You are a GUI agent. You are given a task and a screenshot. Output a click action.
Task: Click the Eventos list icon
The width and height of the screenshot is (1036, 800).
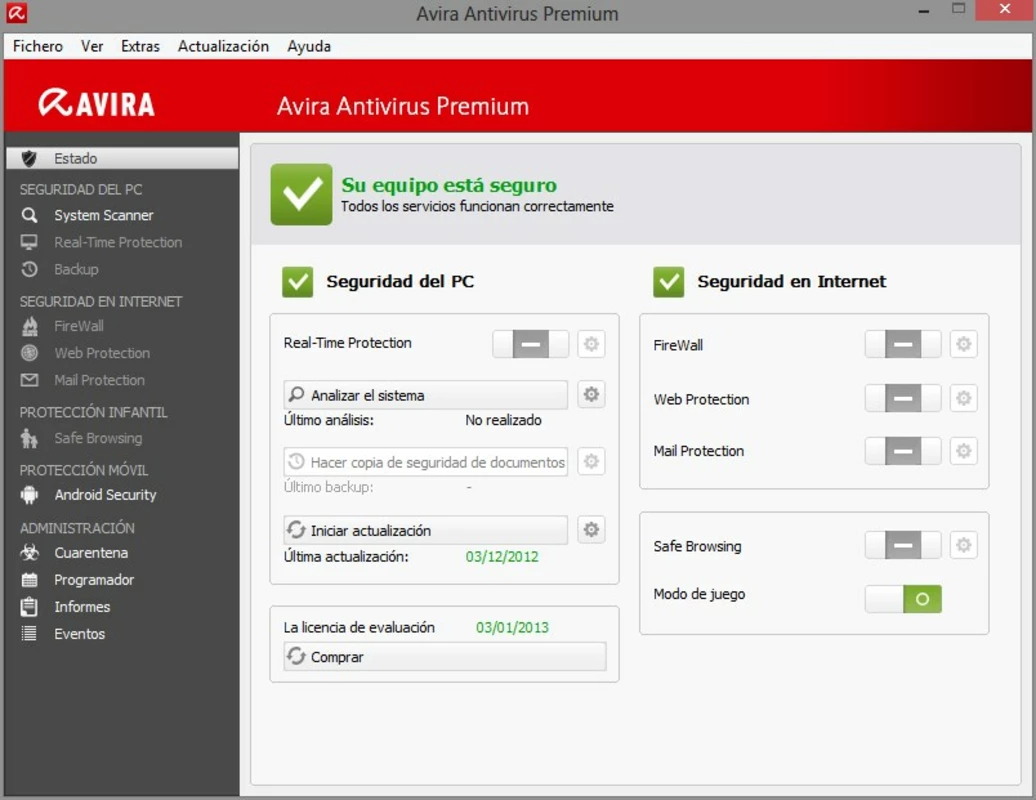pos(29,634)
